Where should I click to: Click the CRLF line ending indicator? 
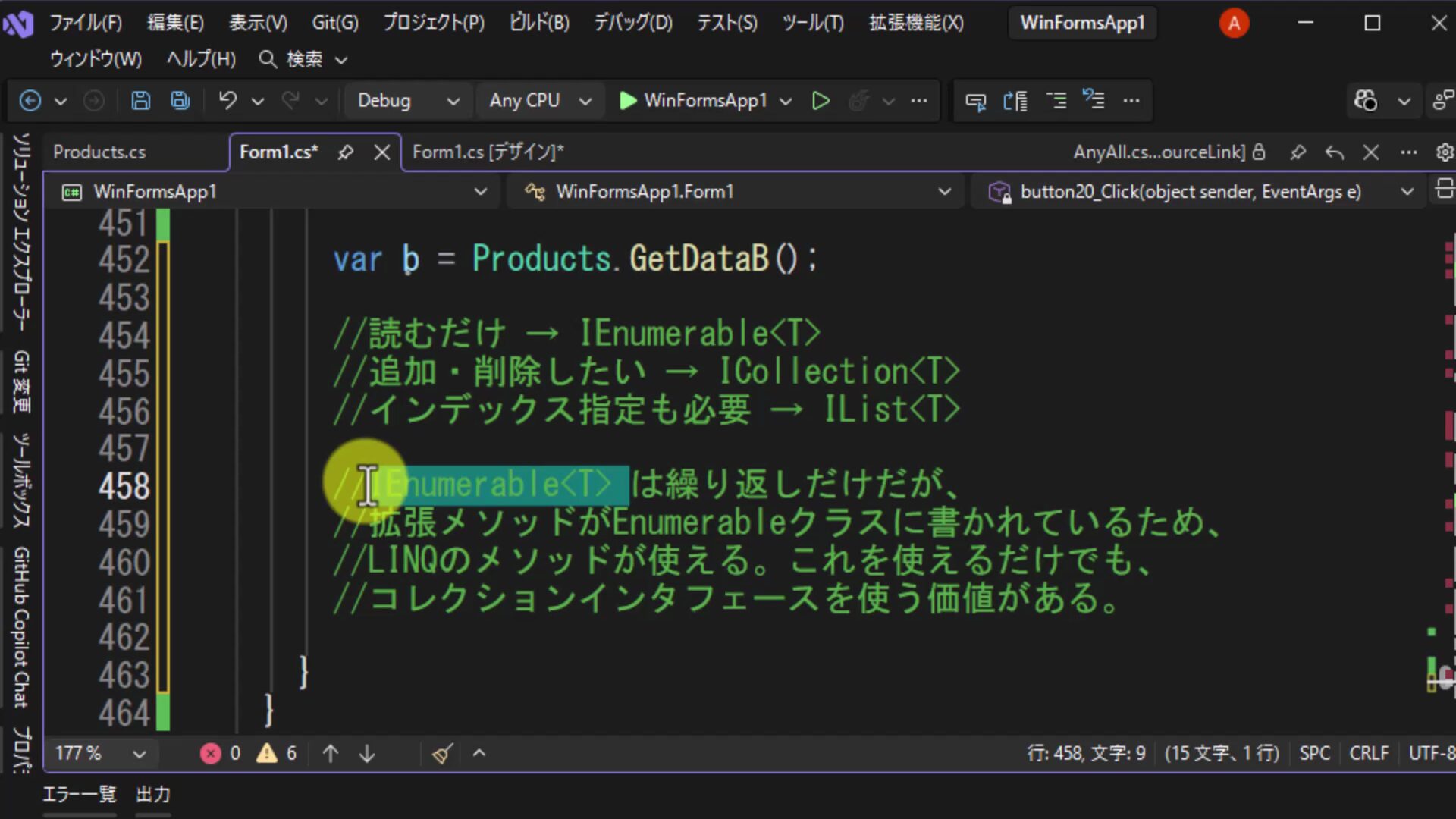[1369, 753]
